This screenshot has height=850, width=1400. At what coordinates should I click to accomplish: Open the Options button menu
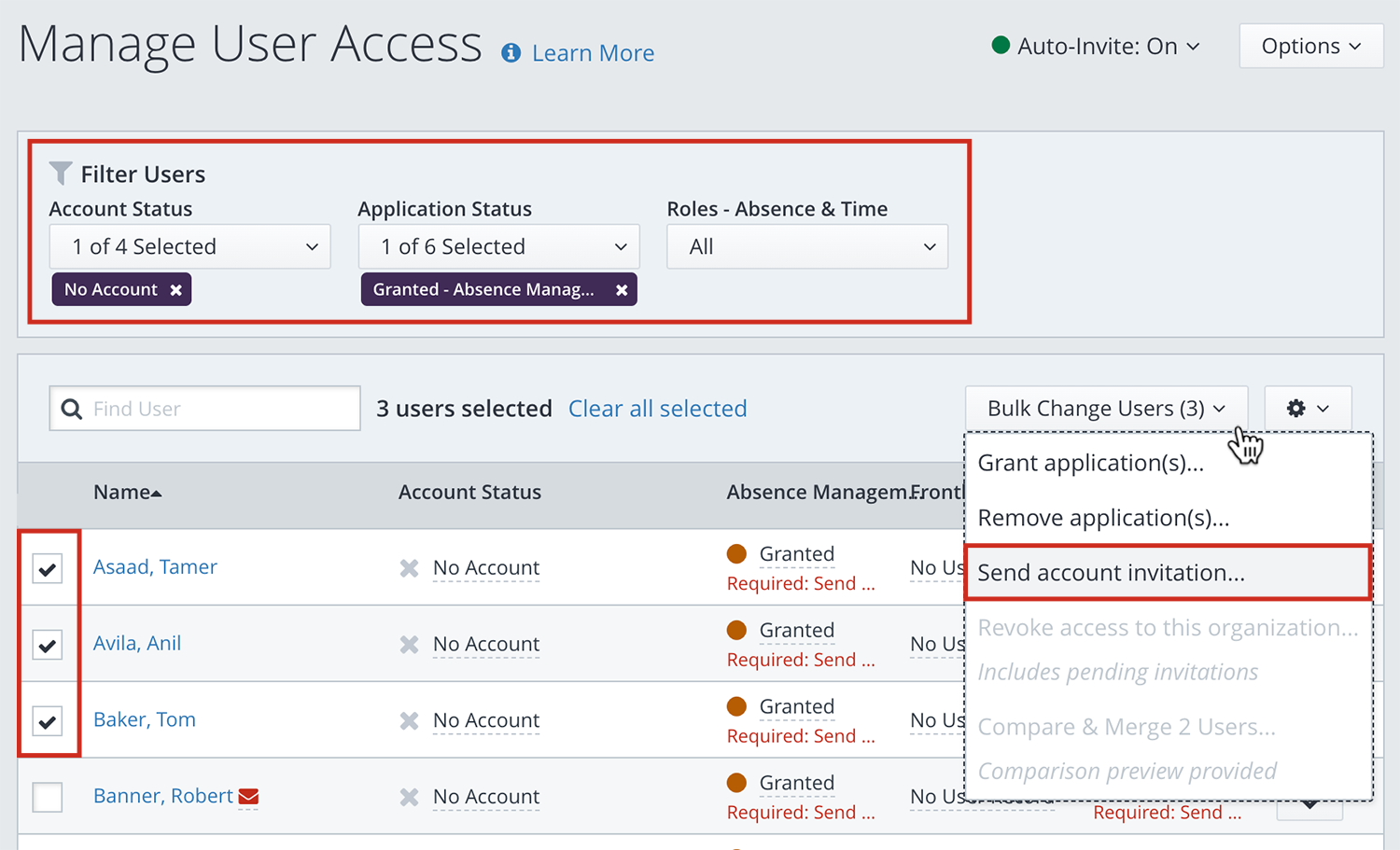pyautogui.click(x=1310, y=46)
